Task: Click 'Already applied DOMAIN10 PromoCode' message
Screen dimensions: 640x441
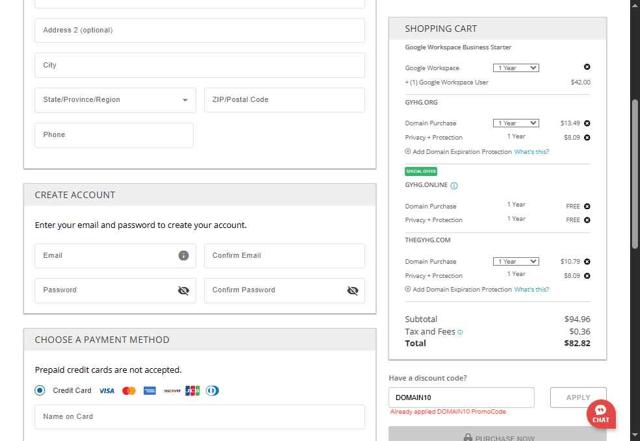Action: [x=448, y=412]
